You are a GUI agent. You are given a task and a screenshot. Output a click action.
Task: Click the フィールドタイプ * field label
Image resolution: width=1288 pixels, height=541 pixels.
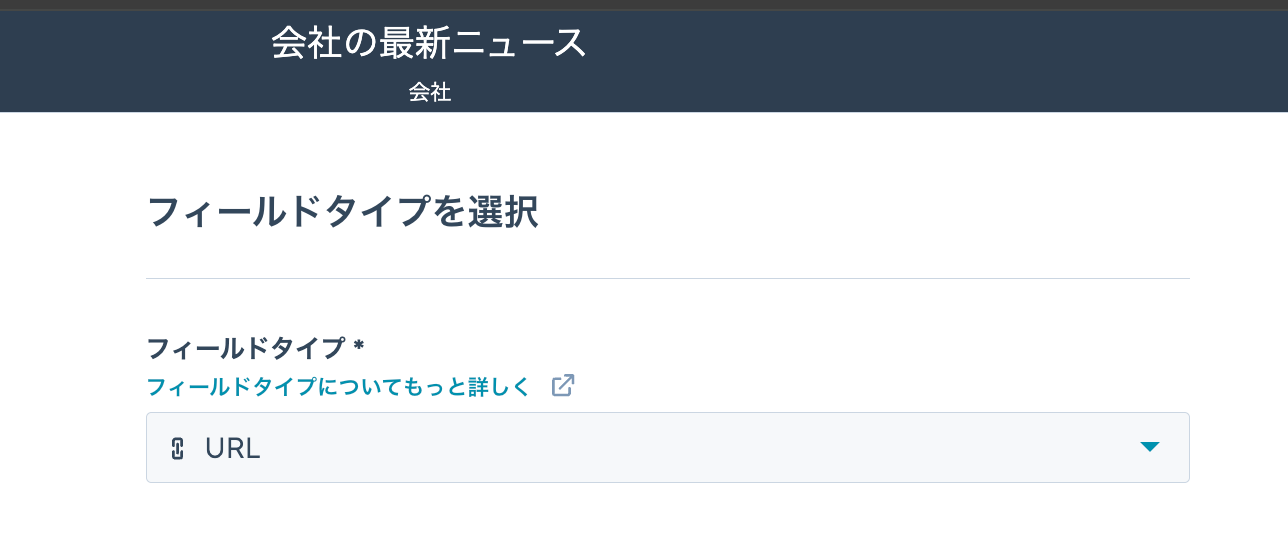click(x=255, y=348)
